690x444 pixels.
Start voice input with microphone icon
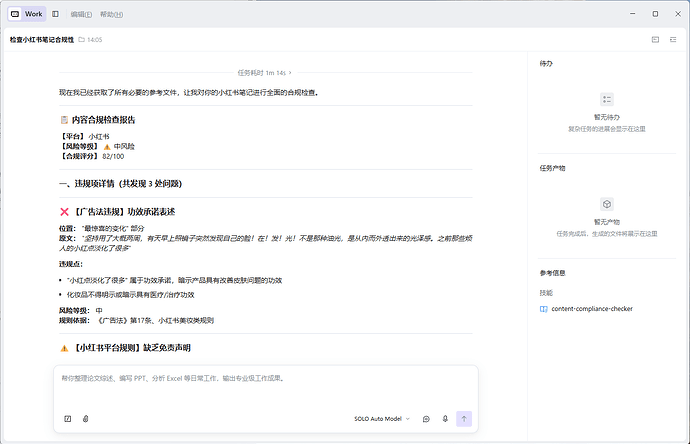pyautogui.click(x=445, y=419)
